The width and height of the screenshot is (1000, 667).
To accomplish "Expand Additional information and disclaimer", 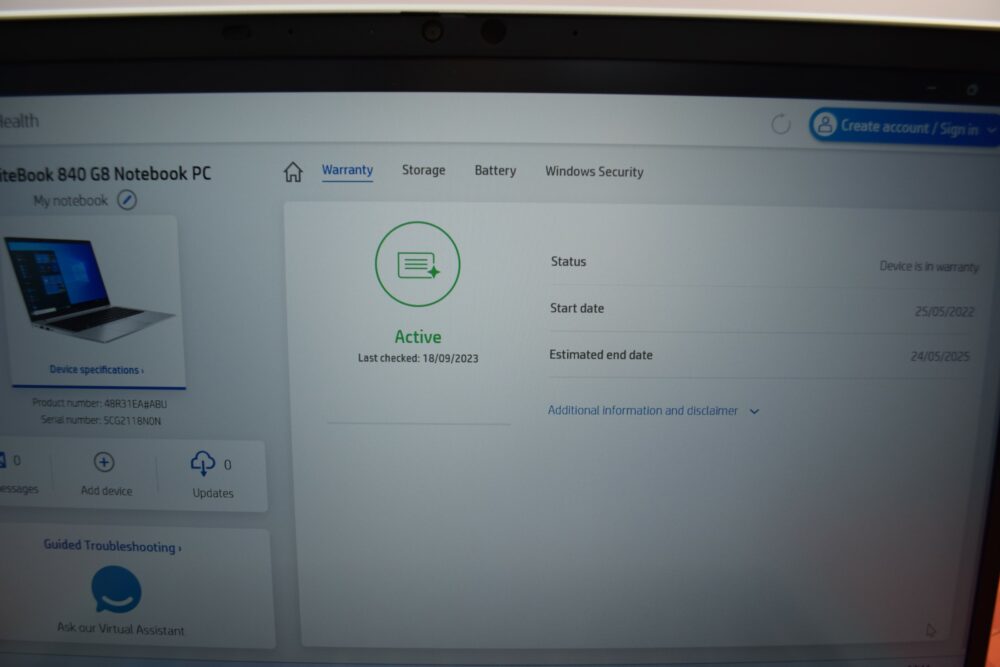I will (x=653, y=411).
